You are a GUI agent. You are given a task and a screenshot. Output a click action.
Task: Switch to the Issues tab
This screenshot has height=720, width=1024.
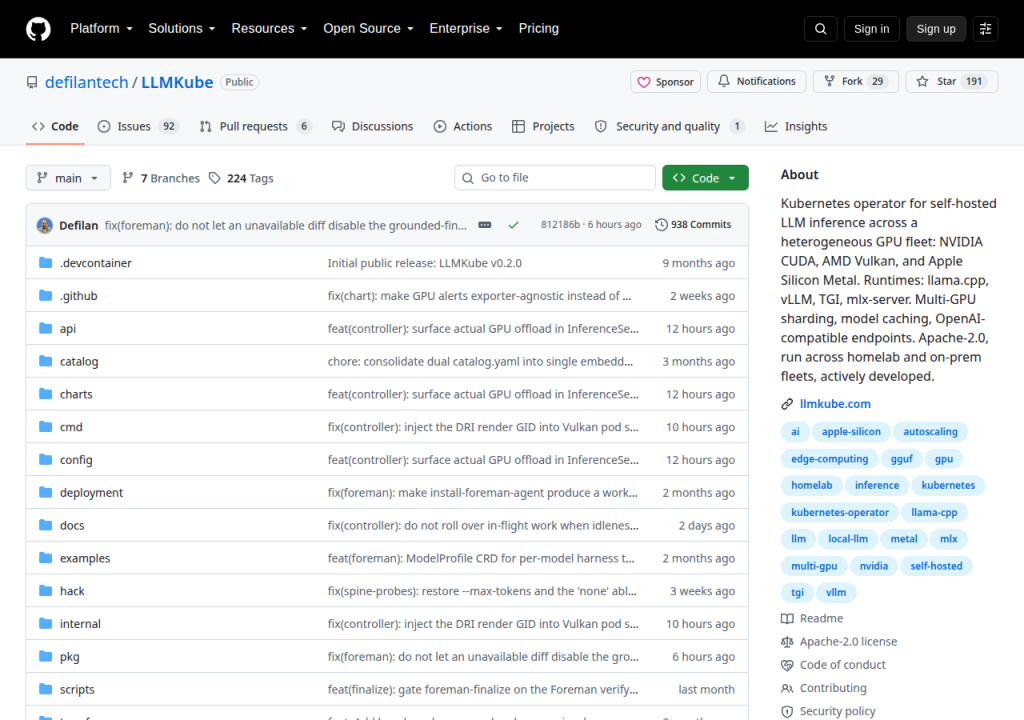pyautogui.click(x=137, y=126)
